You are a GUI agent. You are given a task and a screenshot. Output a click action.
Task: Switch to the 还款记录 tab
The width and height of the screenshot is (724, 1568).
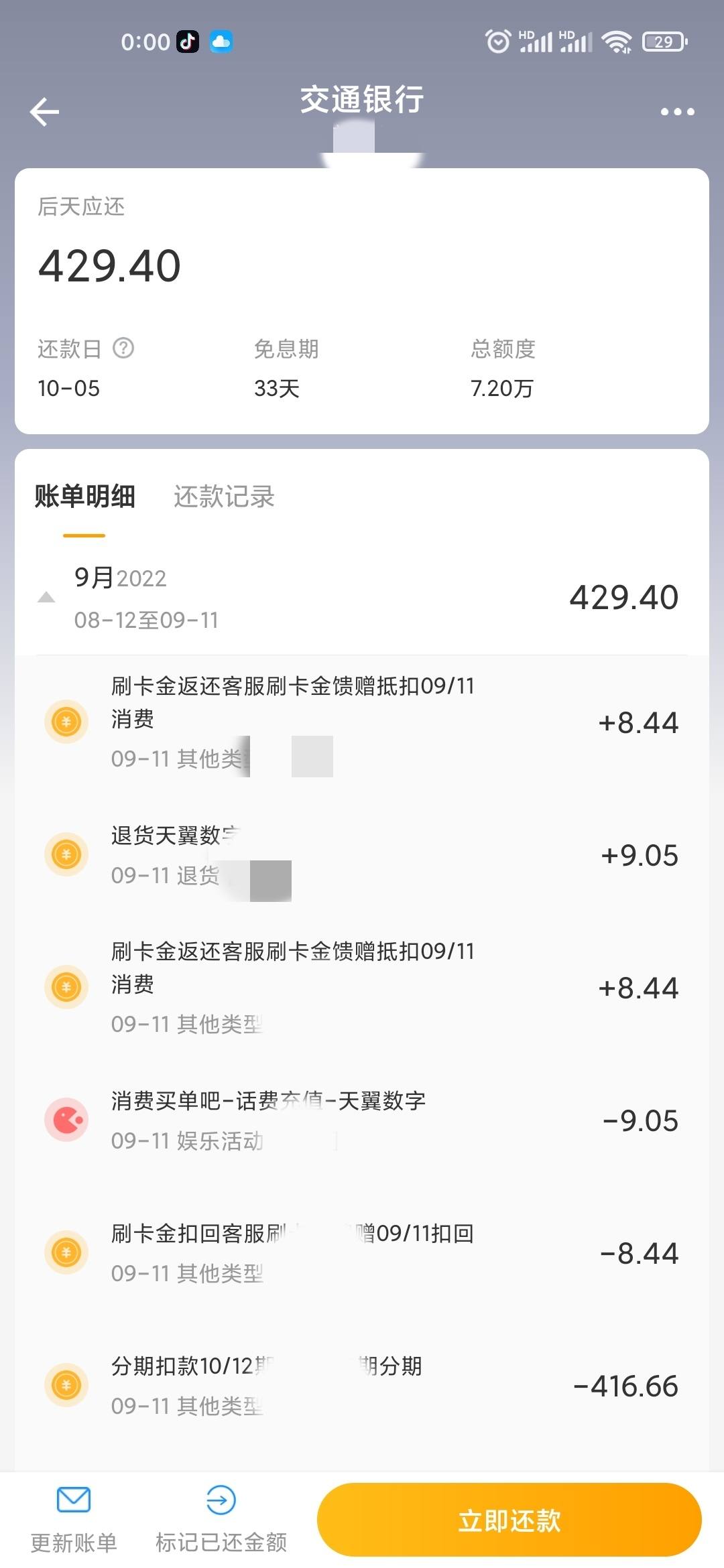[224, 497]
